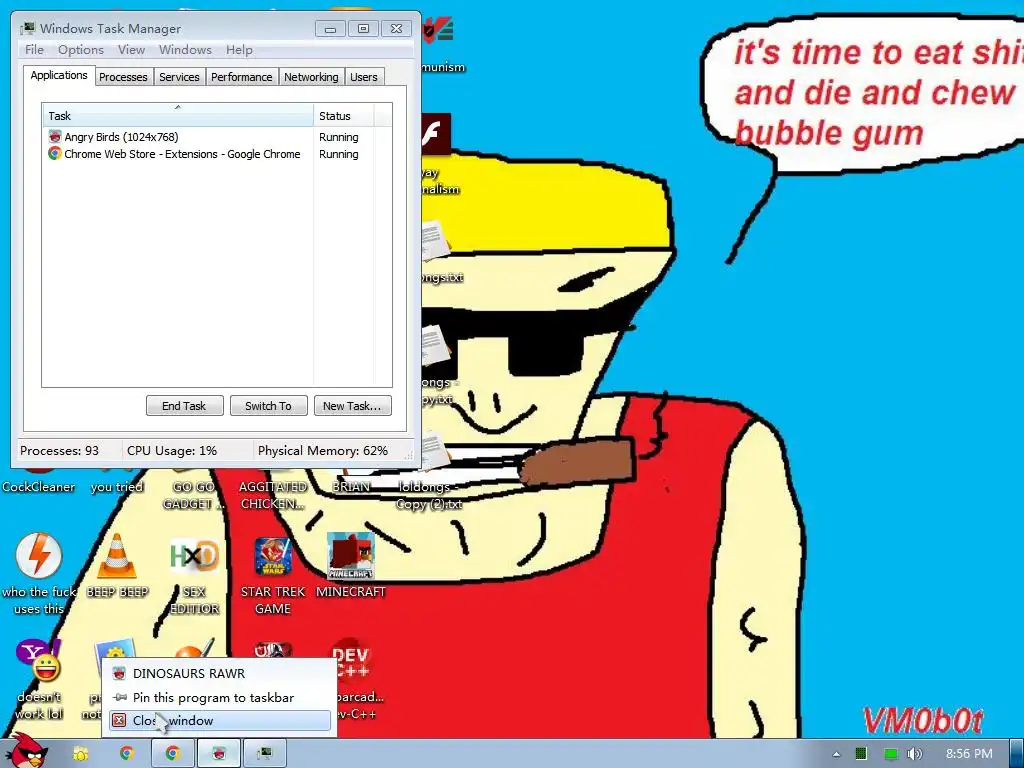Image resolution: width=1024 pixels, height=768 pixels.
Task: Click the New Task... button
Action: tap(352, 406)
